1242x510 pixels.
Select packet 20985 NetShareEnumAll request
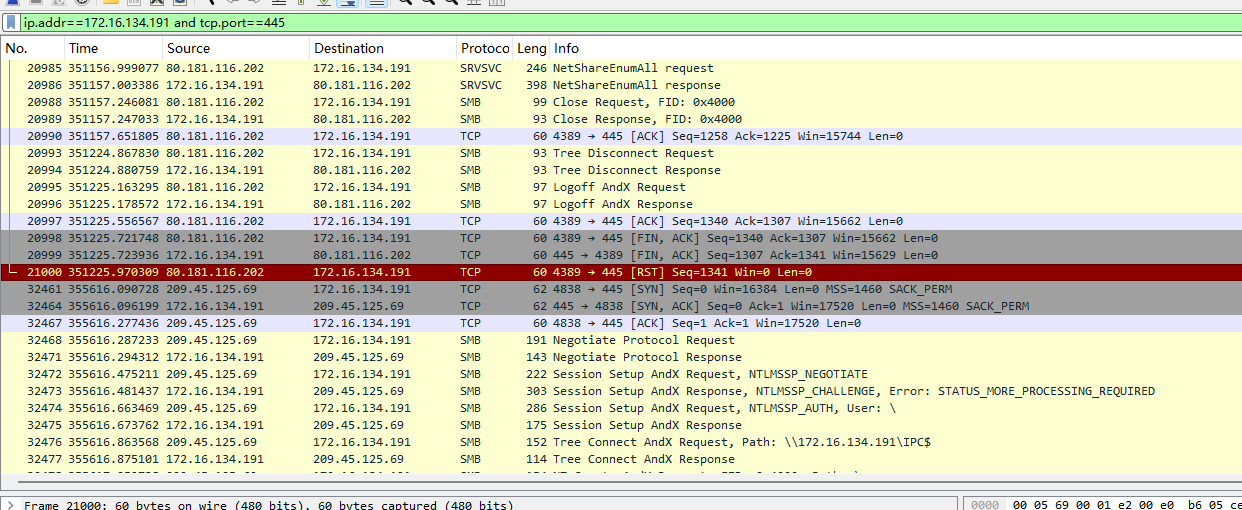[x=621, y=68]
